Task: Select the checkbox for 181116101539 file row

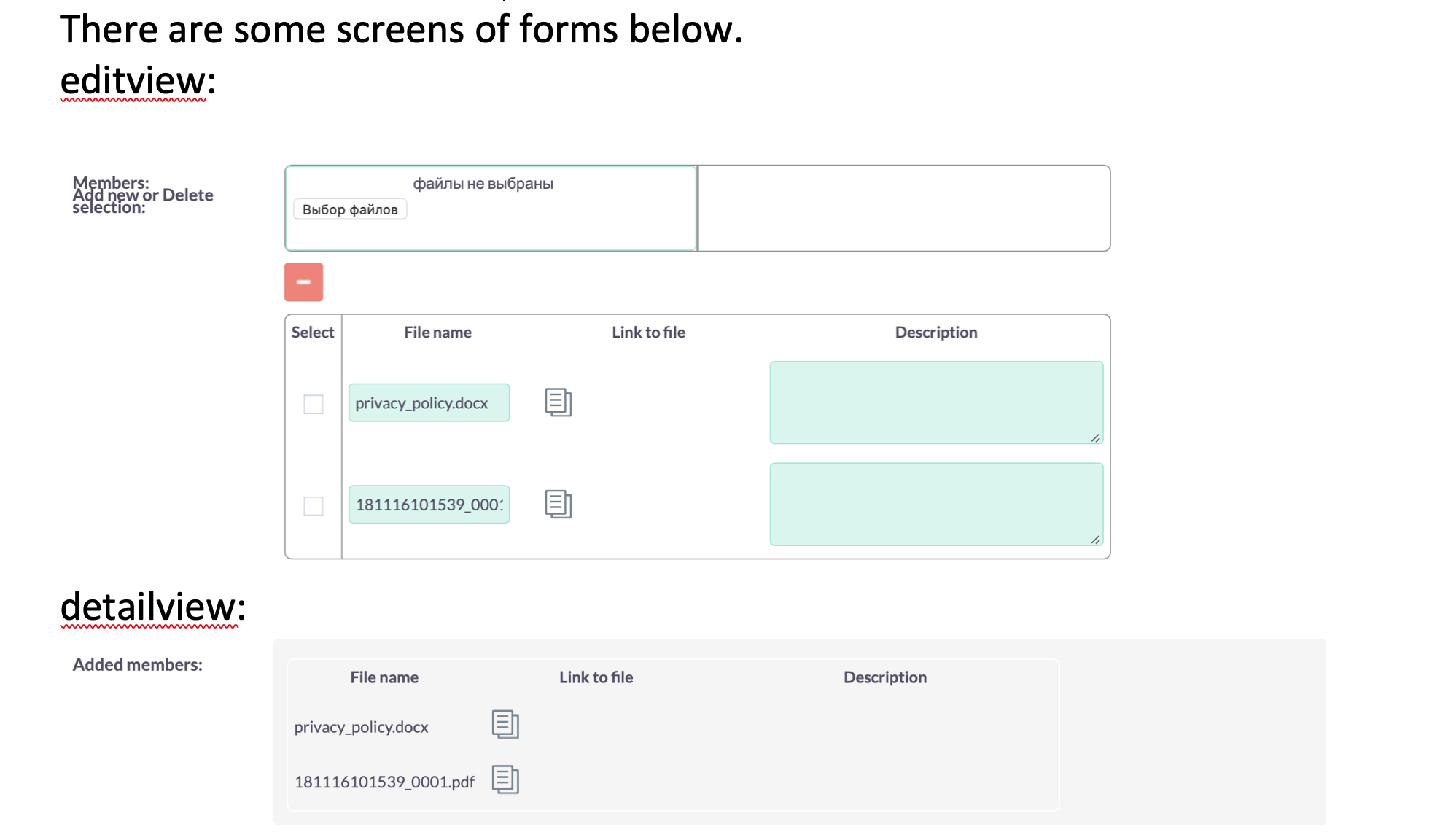Action: [314, 505]
